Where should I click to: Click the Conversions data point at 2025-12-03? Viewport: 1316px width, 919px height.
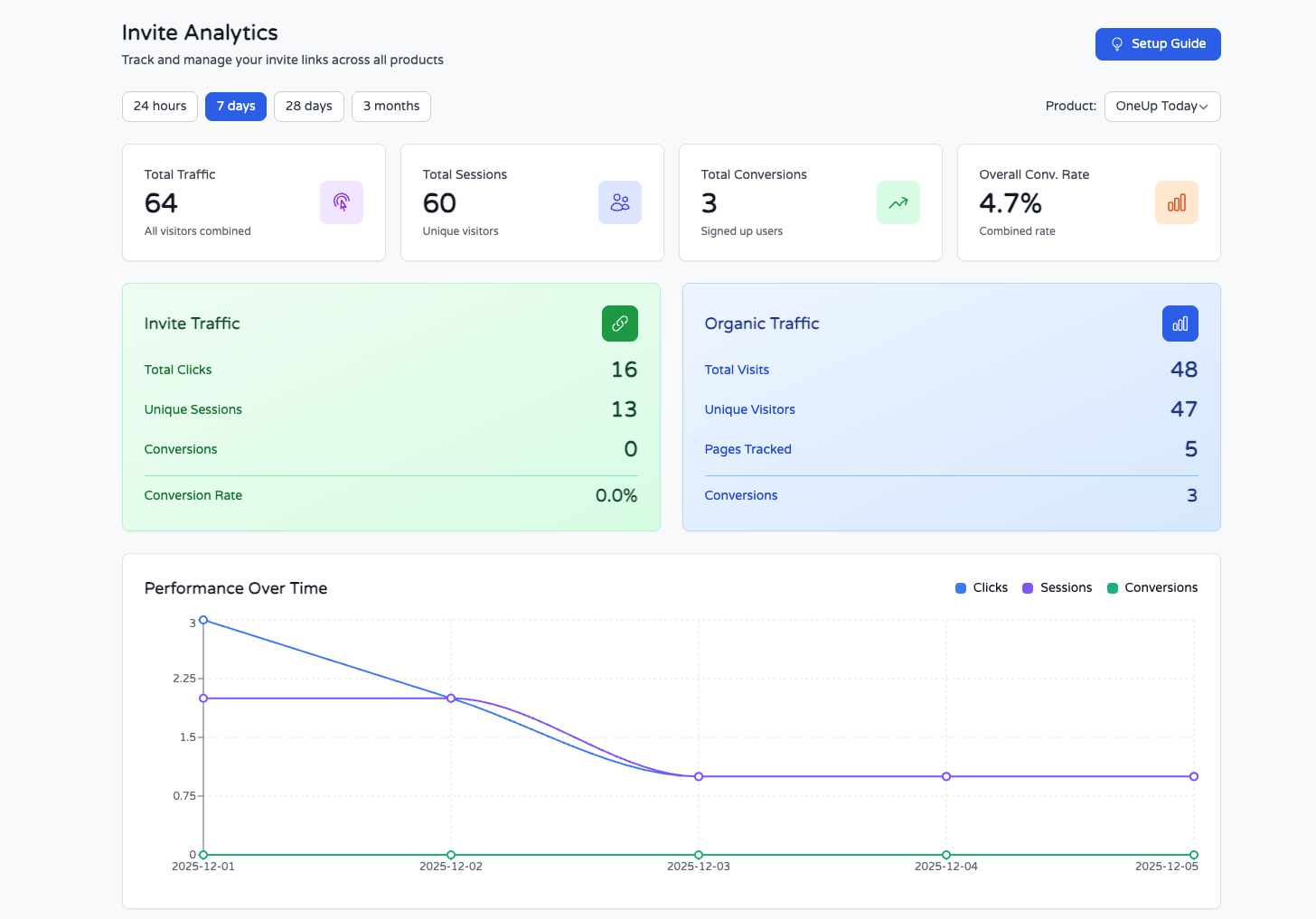tap(699, 855)
